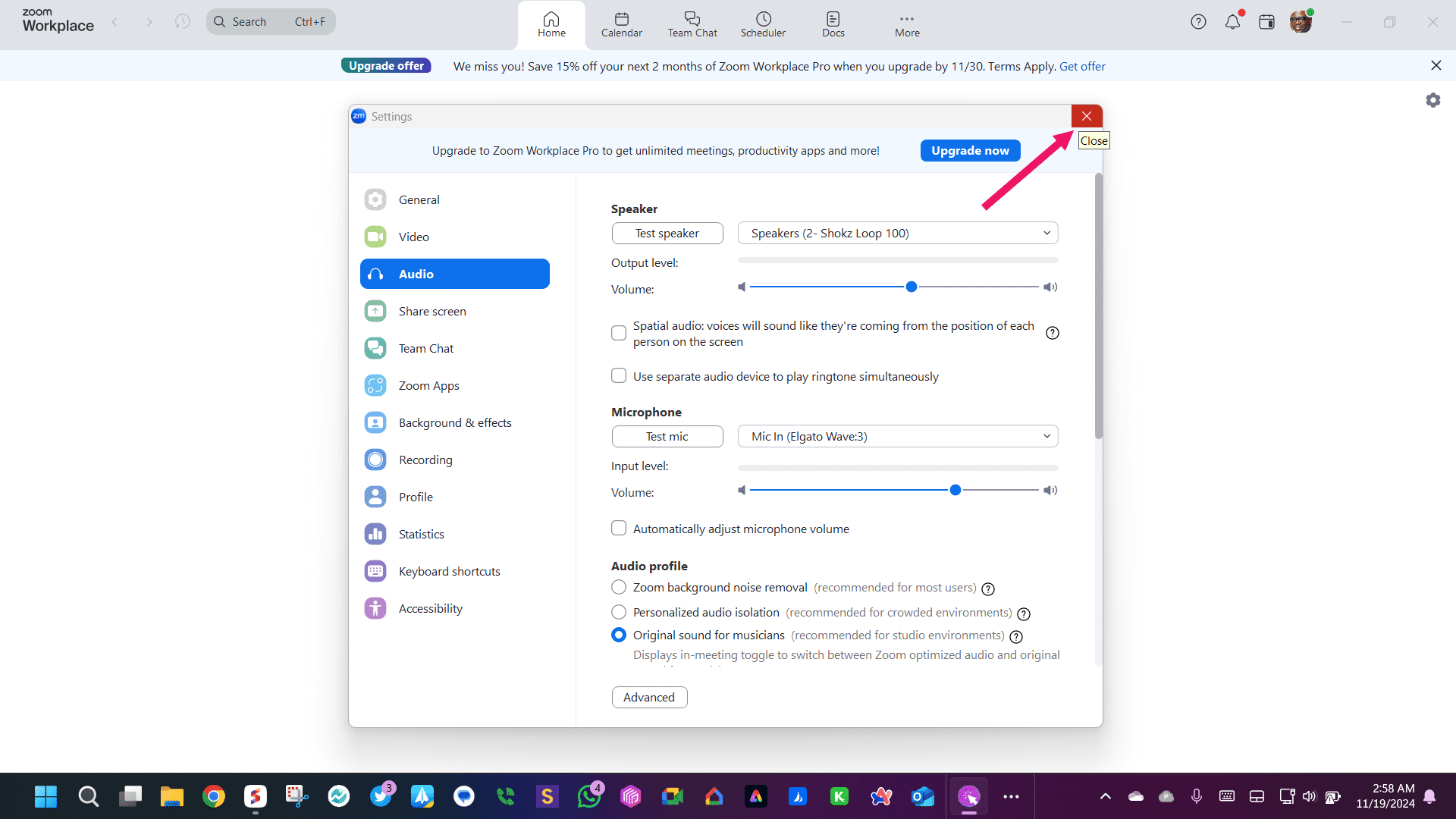The image size is (1456, 819).
Task: Click the Upgrade now button
Action: pos(970,150)
